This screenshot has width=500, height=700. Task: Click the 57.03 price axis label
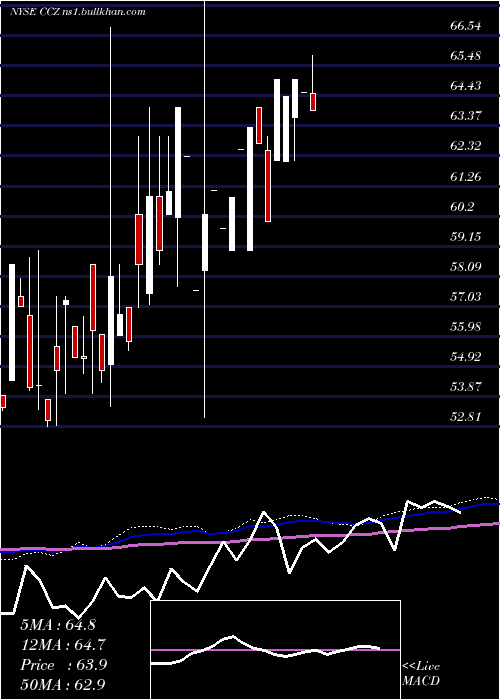(466, 297)
